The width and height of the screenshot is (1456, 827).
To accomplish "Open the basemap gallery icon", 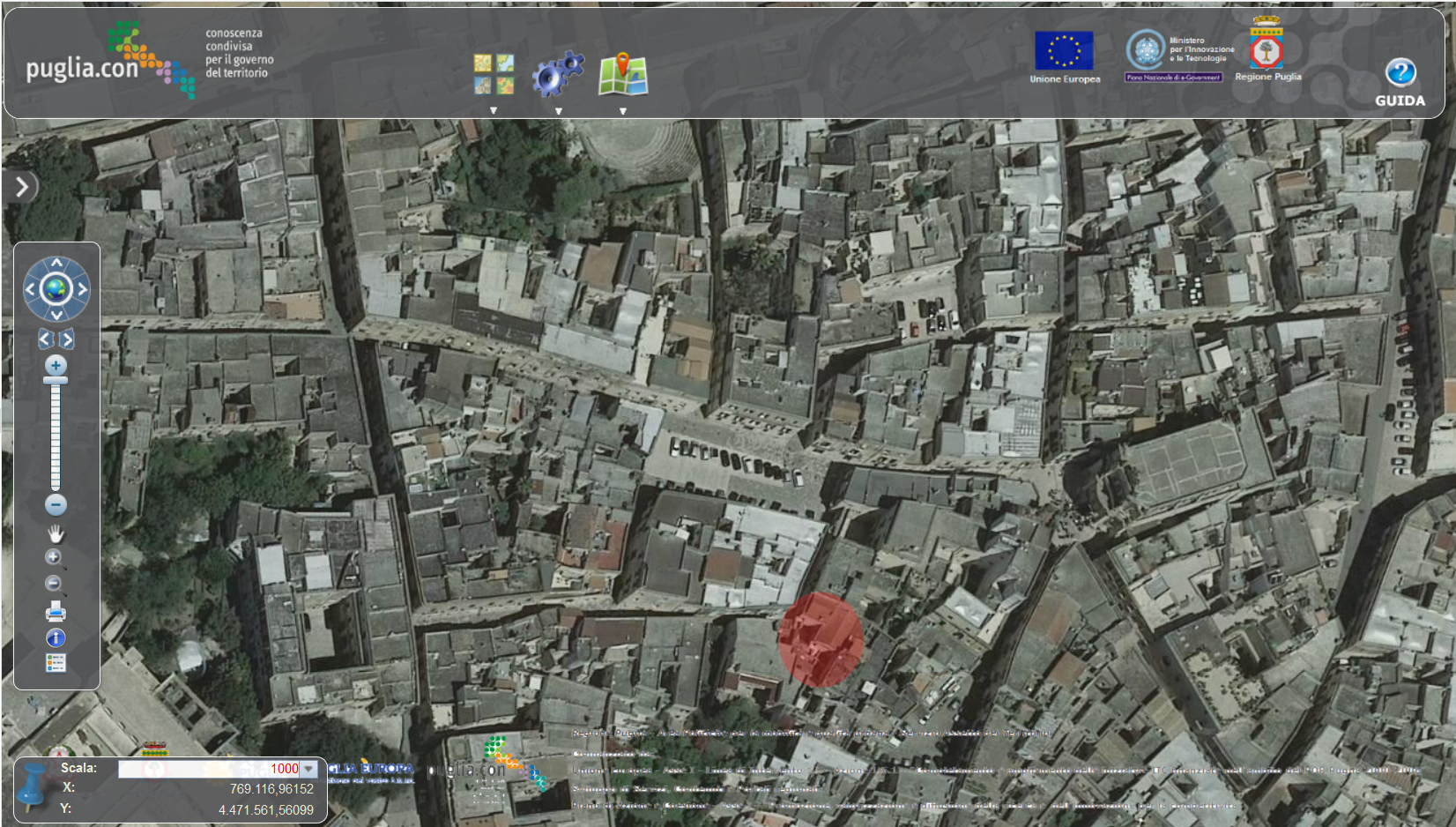I will pyautogui.click(x=494, y=74).
